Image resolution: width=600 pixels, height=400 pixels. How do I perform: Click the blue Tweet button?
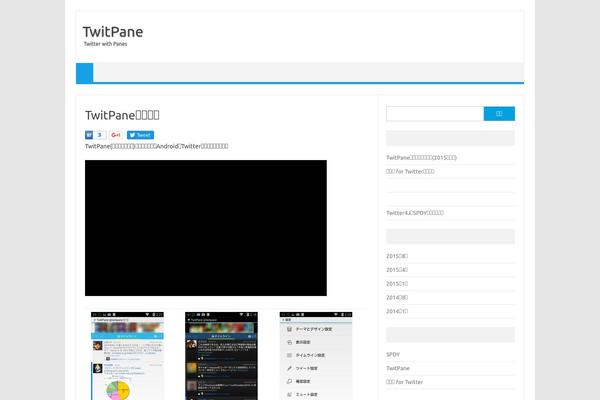(140, 135)
